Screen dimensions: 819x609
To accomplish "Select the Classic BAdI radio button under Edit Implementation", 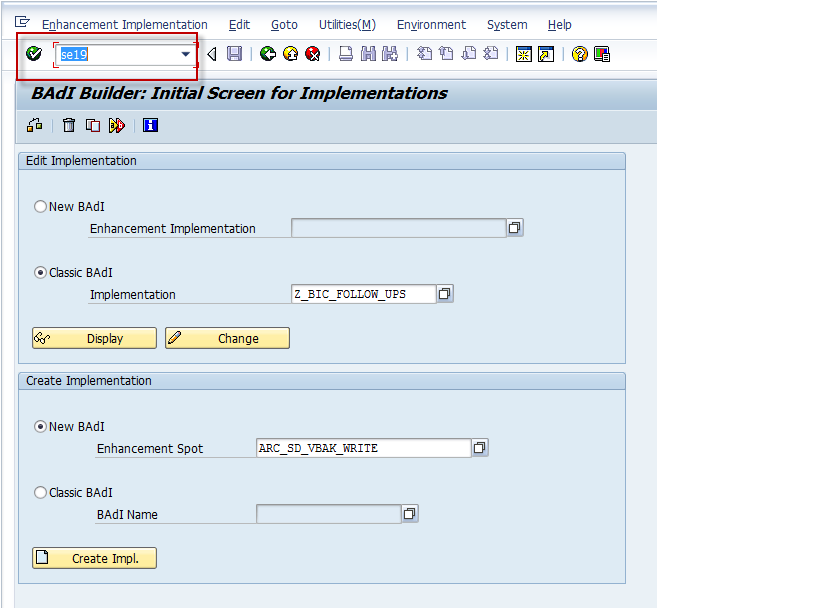I will tap(40, 272).
